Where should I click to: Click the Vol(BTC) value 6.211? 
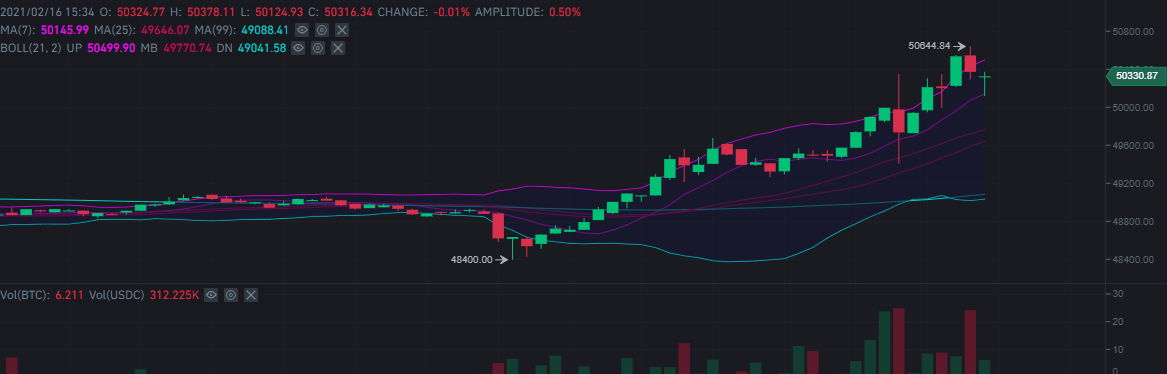(x=68, y=295)
